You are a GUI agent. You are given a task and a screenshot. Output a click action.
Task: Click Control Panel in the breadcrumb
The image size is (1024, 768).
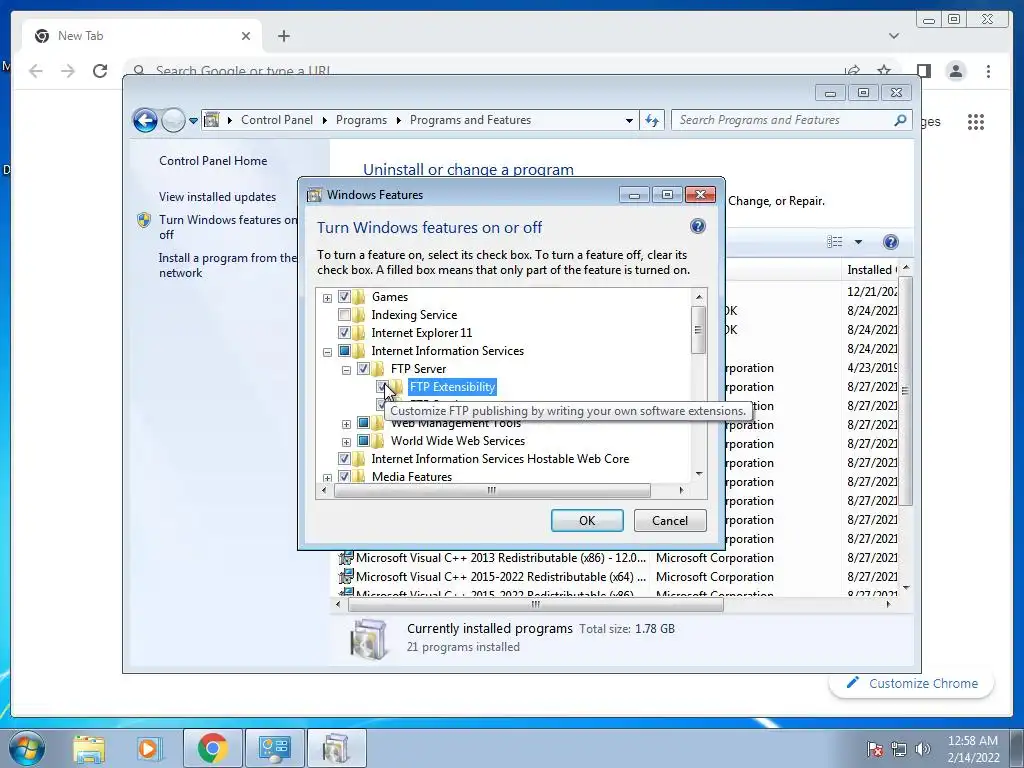pos(277,120)
